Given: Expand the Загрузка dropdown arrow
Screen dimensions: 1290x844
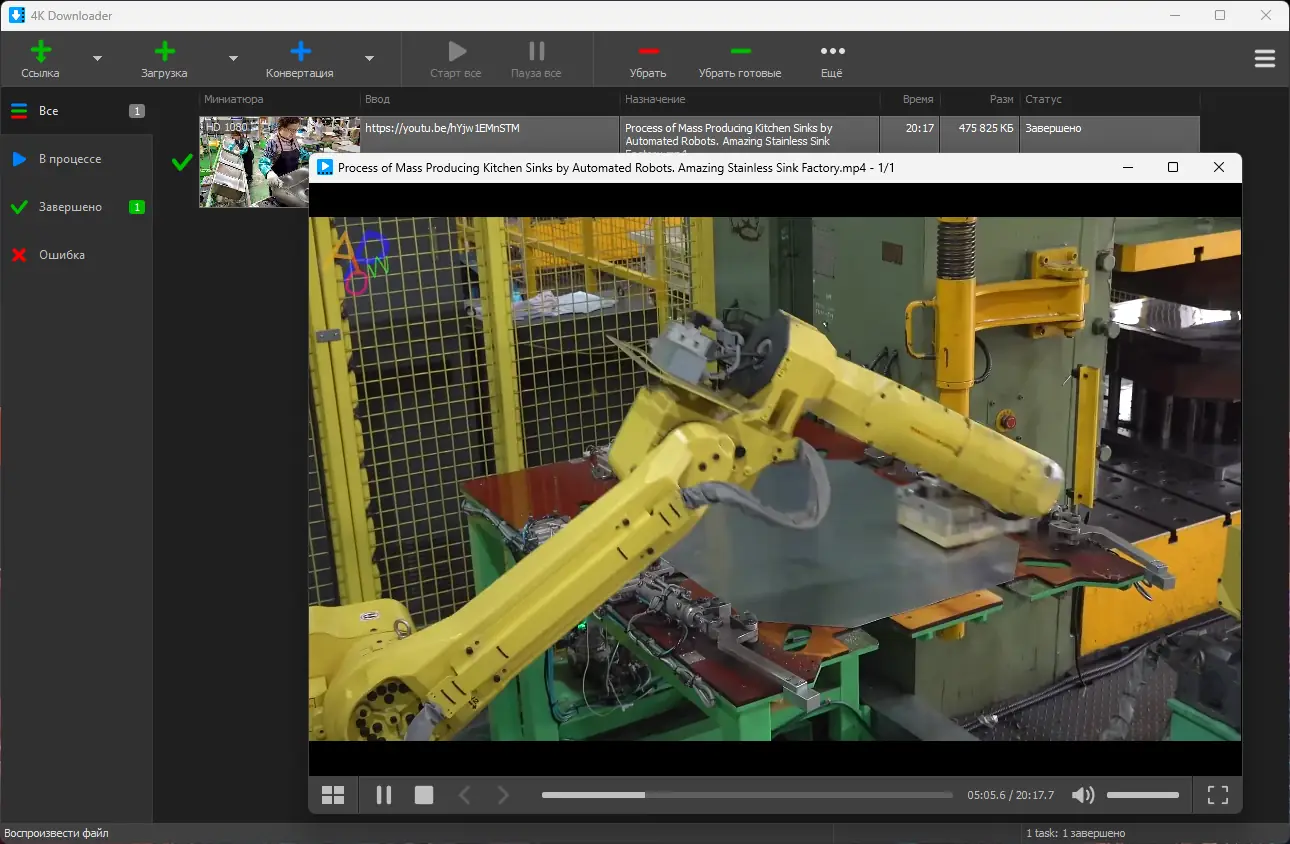Looking at the screenshot, I should click(233, 59).
